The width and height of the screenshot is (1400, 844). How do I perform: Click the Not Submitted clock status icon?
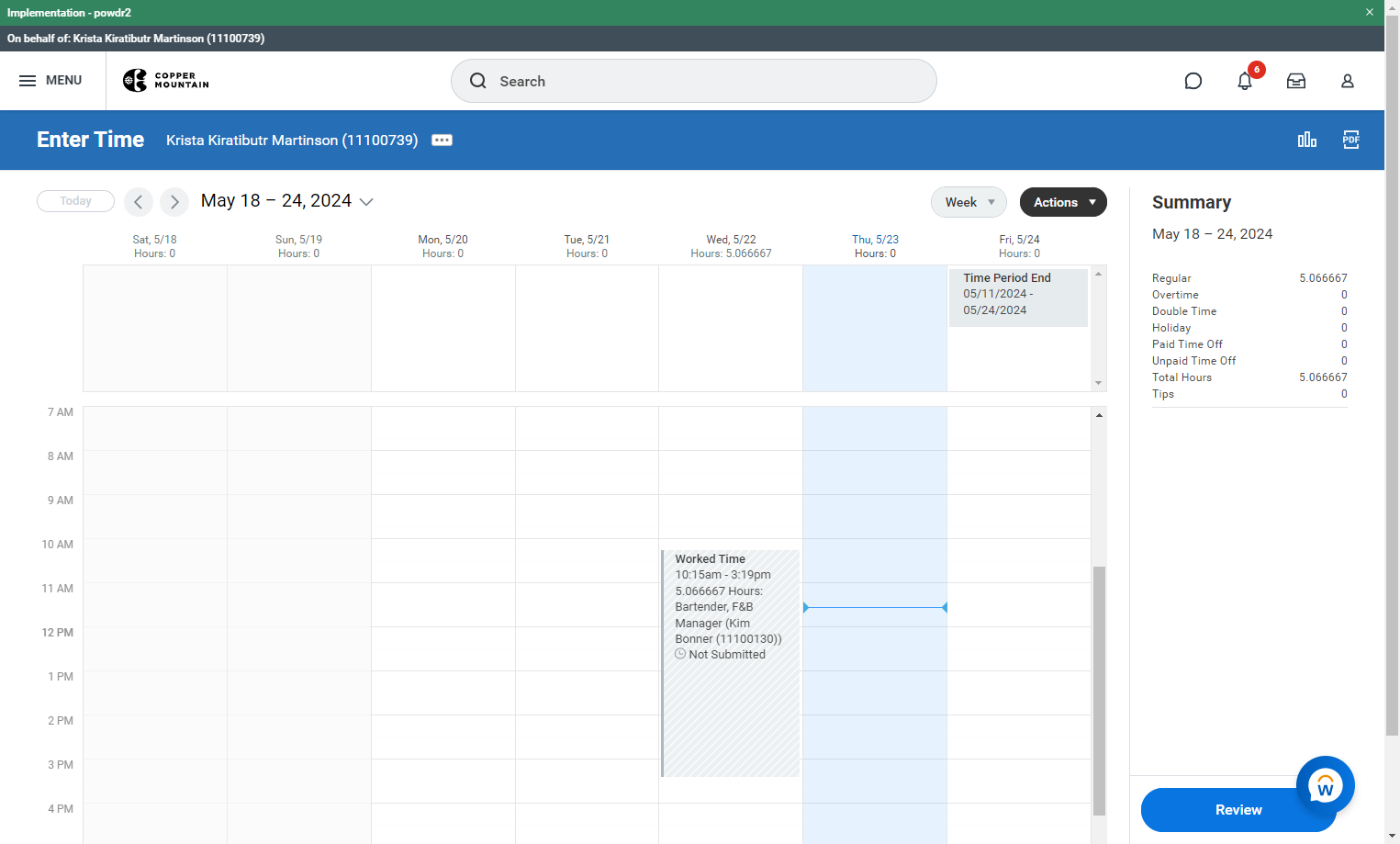pyautogui.click(x=680, y=654)
